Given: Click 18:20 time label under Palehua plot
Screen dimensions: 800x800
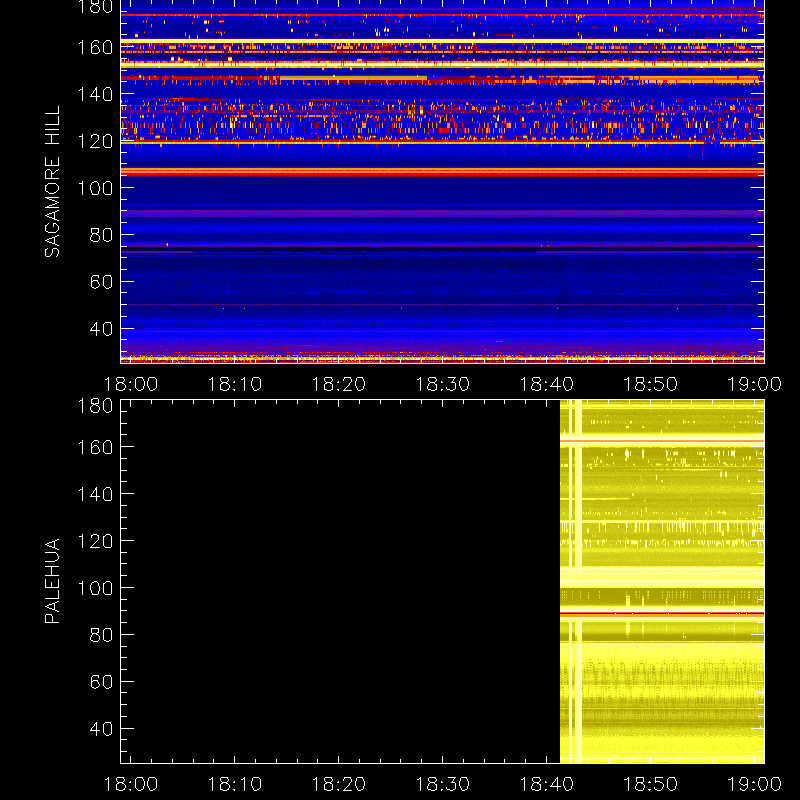Looking at the screenshot, I should click(x=339, y=784).
